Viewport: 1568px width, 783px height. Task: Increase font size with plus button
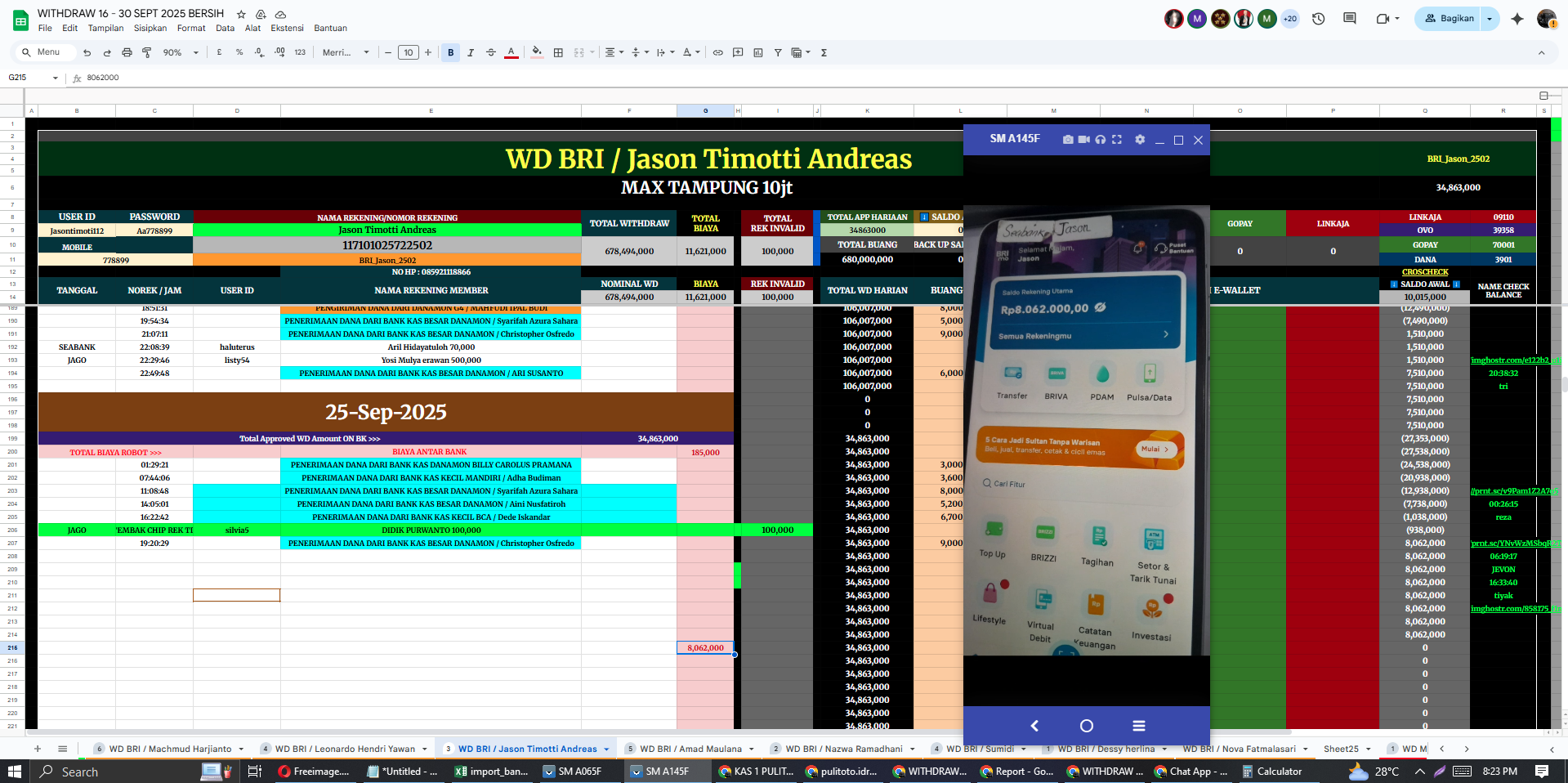tap(428, 52)
